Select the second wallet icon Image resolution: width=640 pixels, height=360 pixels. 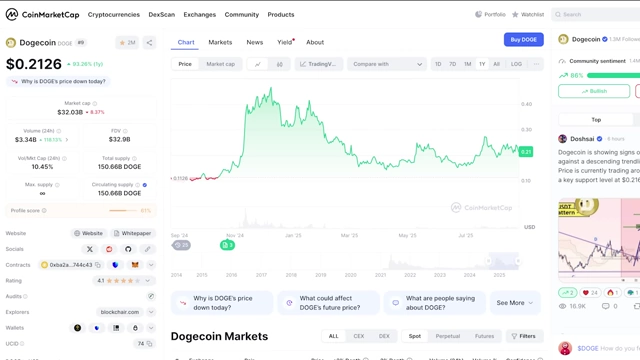tap(97, 328)
